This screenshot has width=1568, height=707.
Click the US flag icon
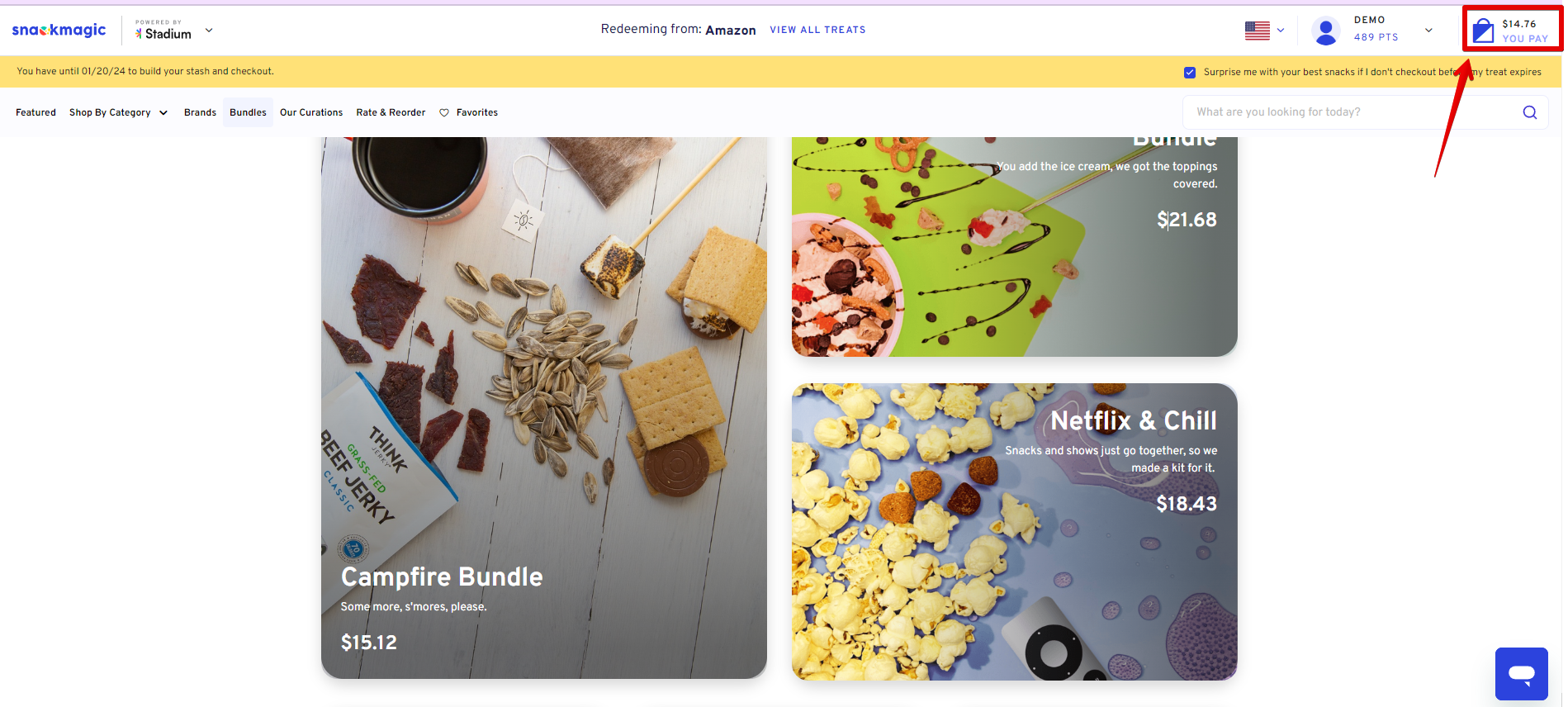[x=1257, y=31]
